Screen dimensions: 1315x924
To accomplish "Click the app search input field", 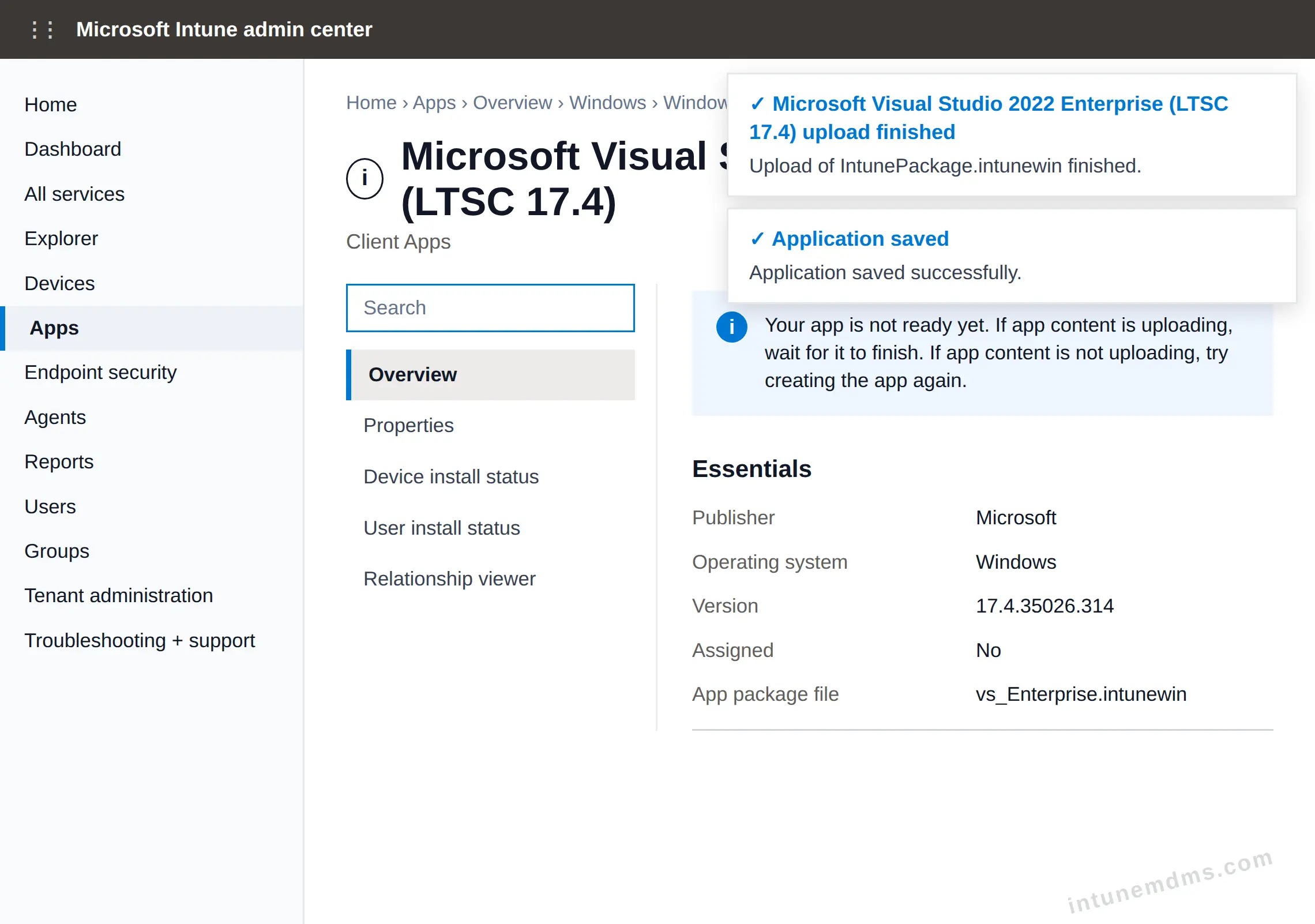I will point(490,308).
